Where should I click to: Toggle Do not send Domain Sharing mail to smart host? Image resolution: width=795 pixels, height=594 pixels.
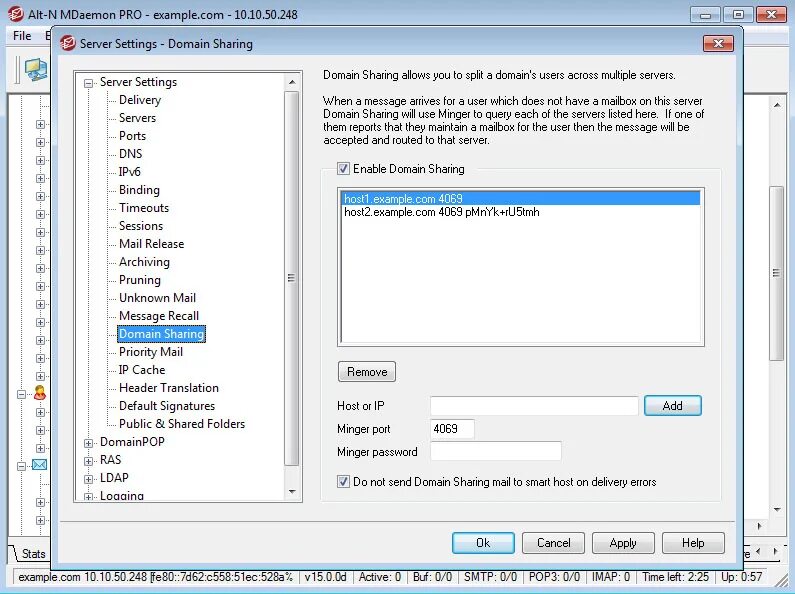click(343, 481)
